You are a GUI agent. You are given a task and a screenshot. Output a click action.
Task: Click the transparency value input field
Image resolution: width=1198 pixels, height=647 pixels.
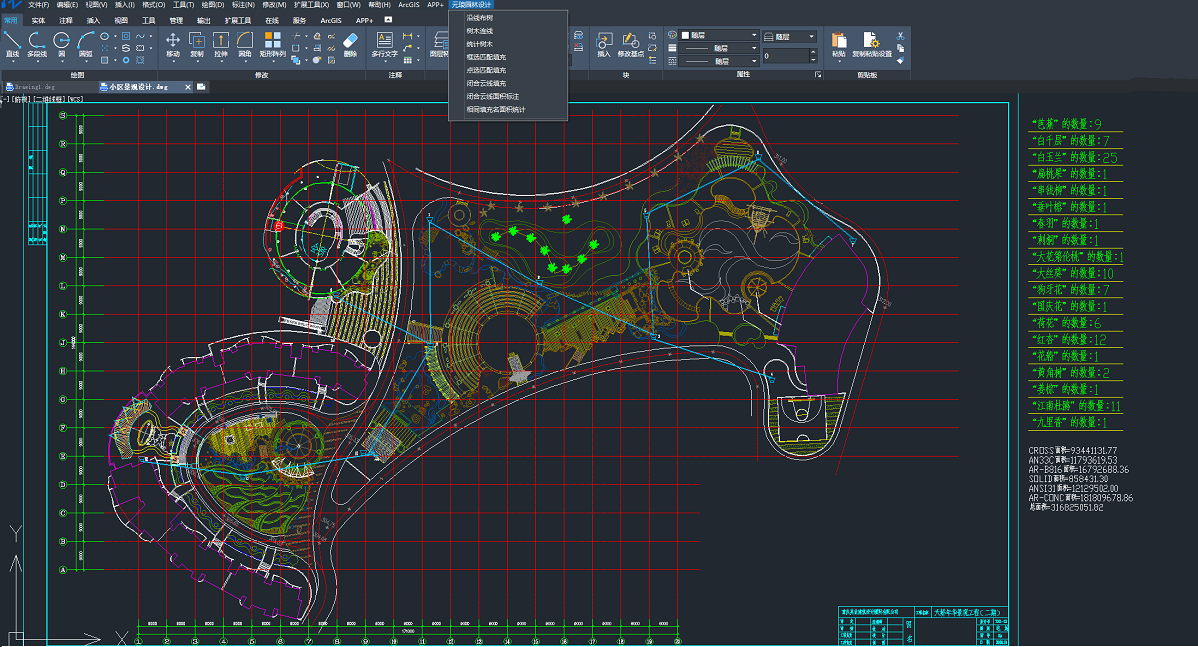783,56
